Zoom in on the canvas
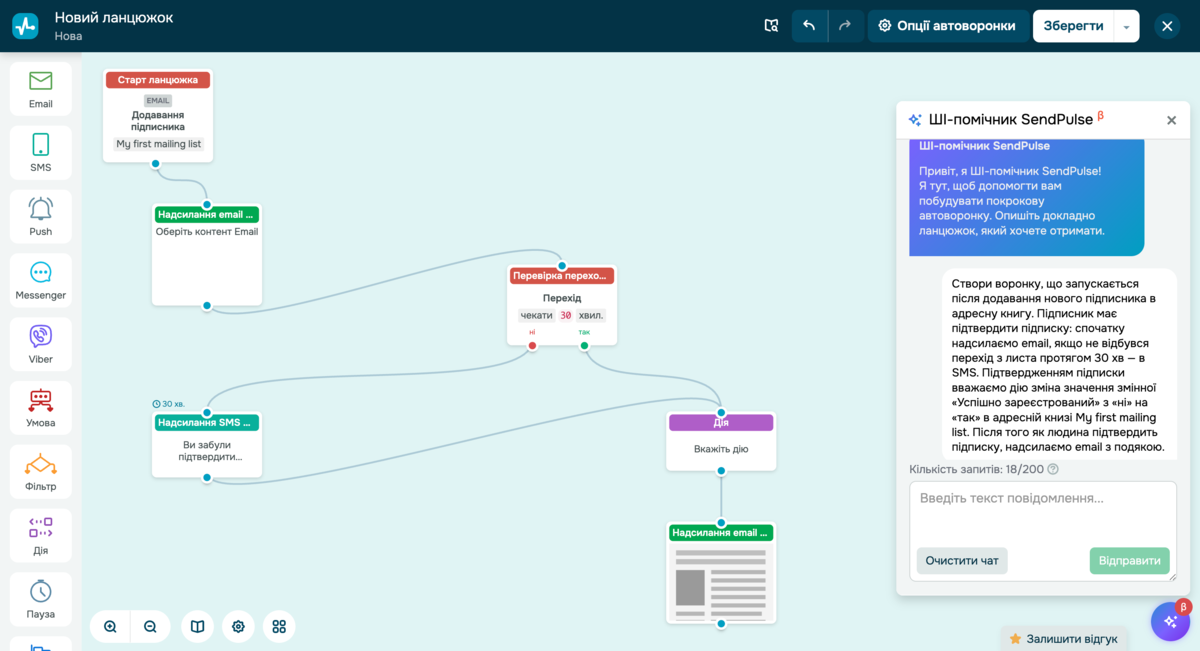 [110, 627]
